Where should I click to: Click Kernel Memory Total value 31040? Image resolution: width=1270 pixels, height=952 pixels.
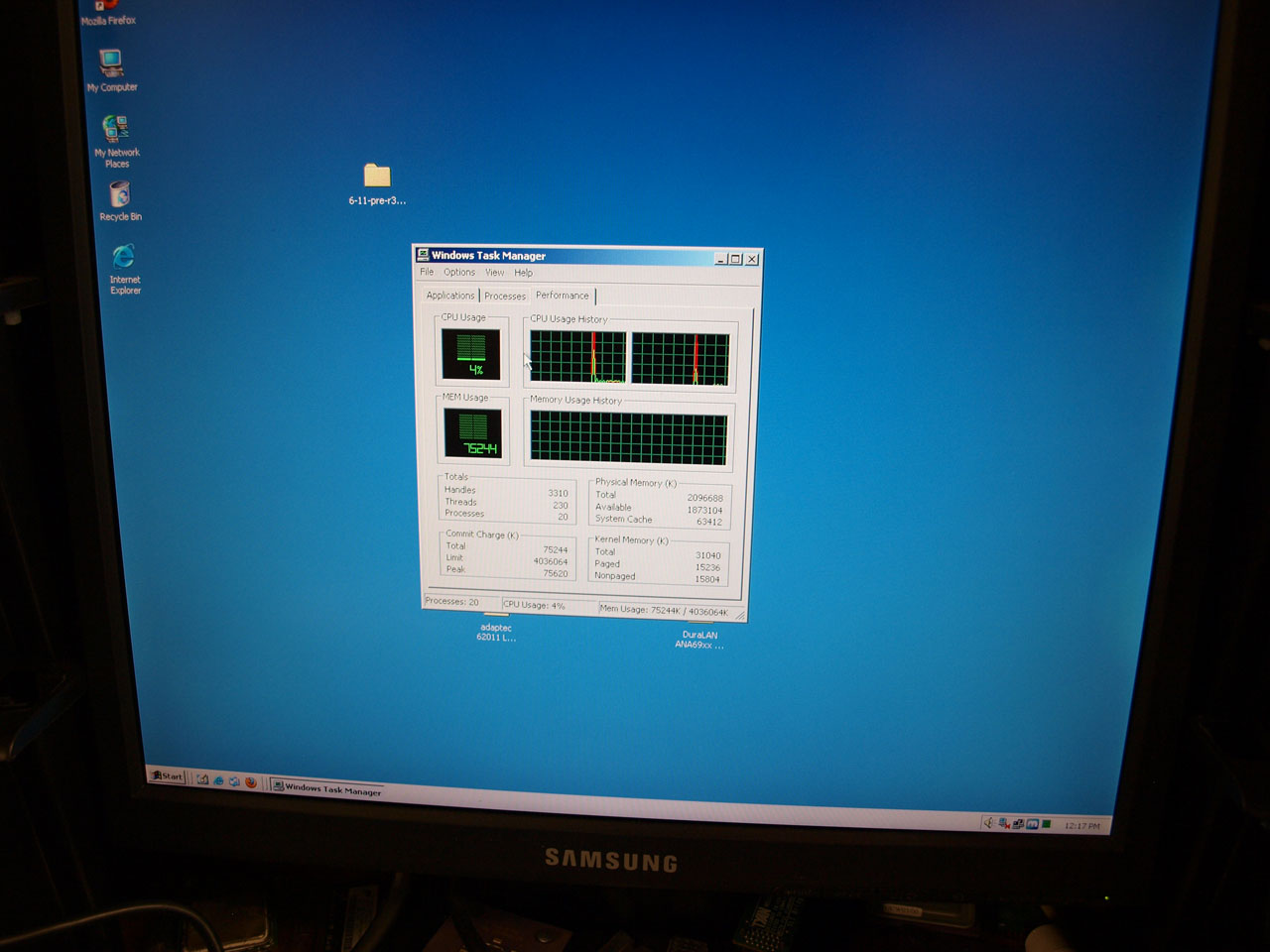[708, 555]
